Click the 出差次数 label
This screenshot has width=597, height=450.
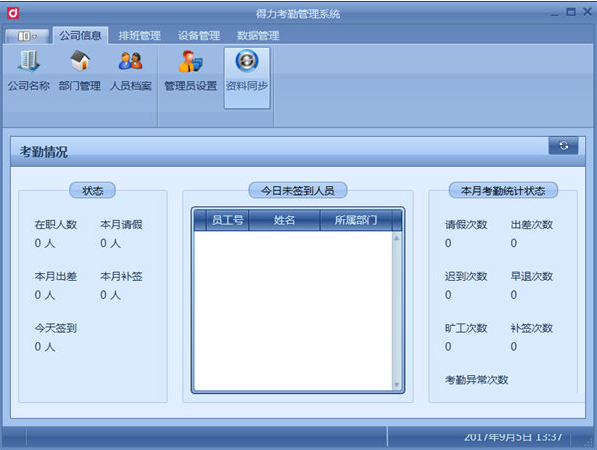[532, 225]
